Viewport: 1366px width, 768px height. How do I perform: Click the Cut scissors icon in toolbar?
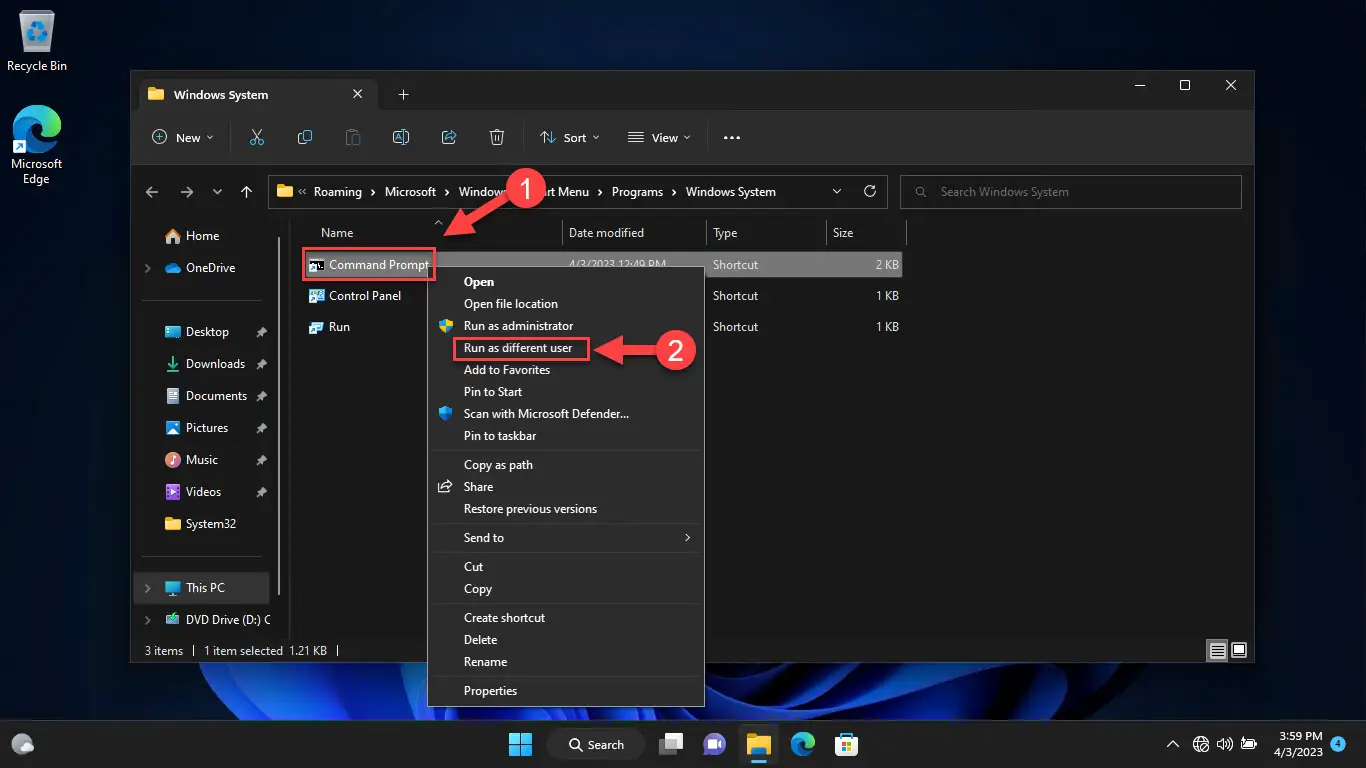pyautogui.click(x=257, y=137)
